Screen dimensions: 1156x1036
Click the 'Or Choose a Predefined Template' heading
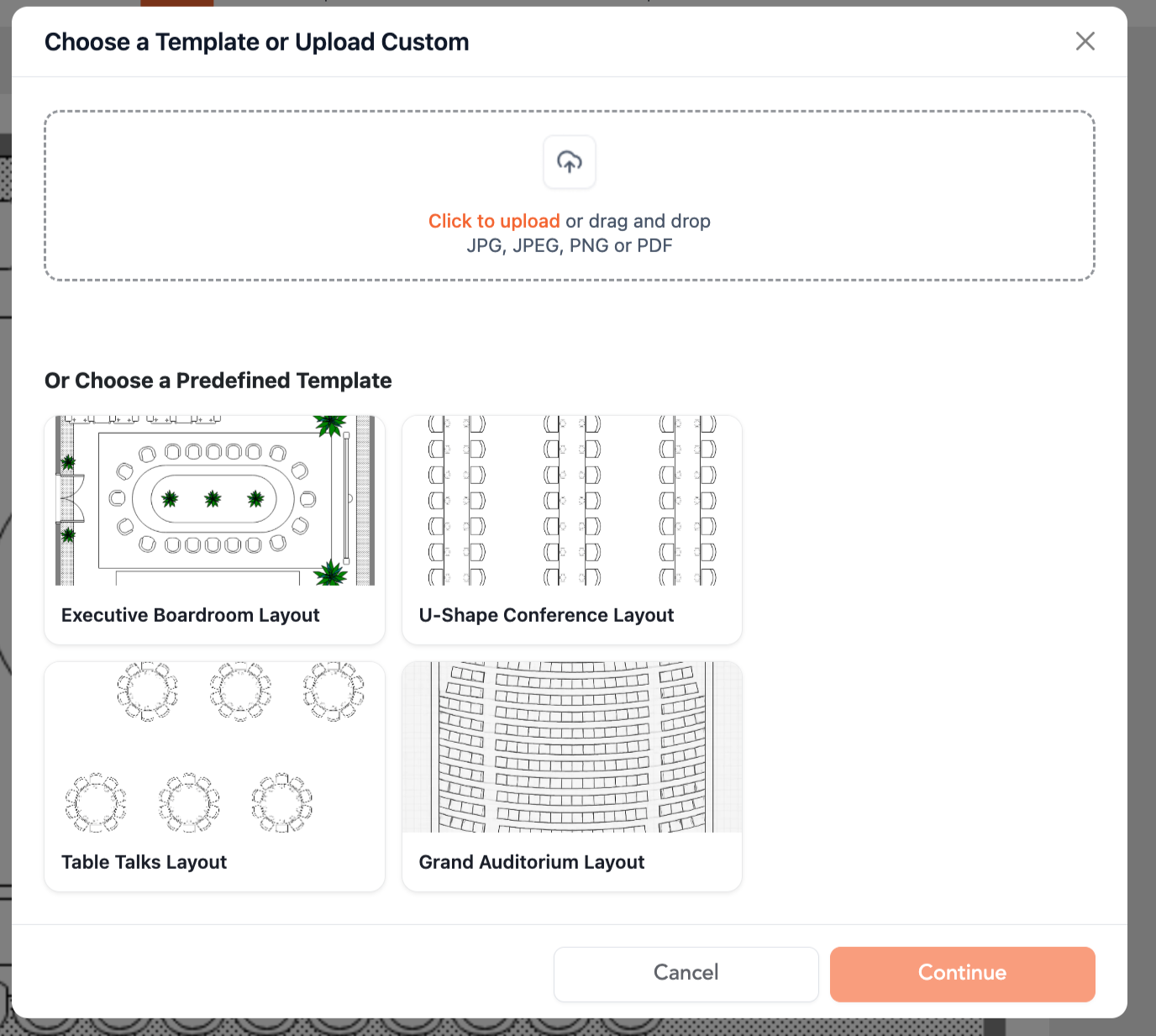point(218,381)
